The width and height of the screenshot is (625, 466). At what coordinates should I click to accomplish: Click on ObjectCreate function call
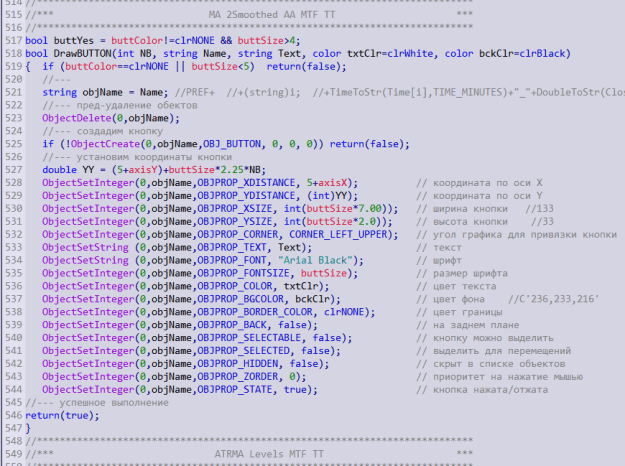(x=106, y=144)
